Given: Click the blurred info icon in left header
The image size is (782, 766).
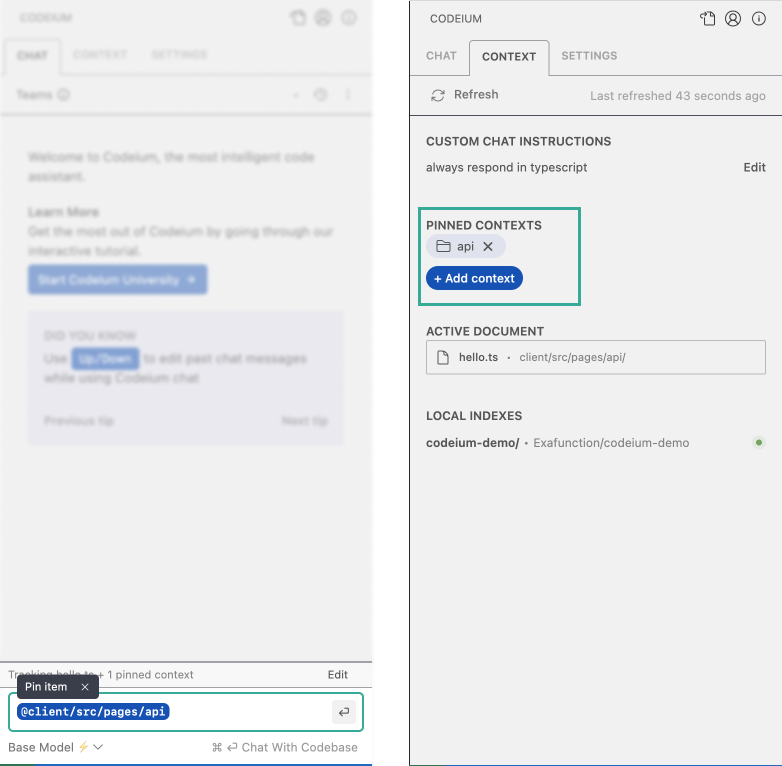Looking at the screenshot, I should pos(349,18).
